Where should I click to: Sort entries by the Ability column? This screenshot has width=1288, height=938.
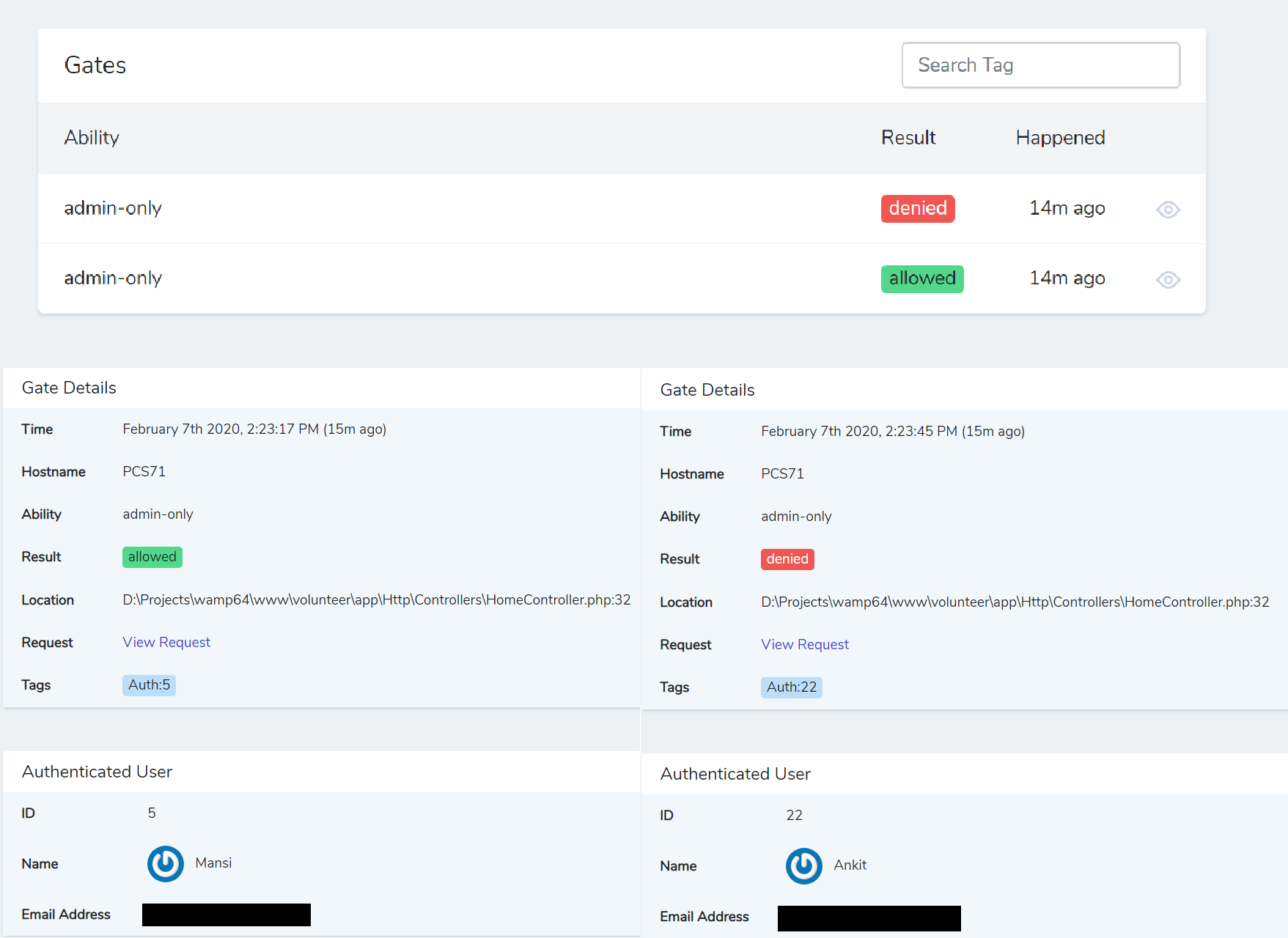[x=92, y=138]
